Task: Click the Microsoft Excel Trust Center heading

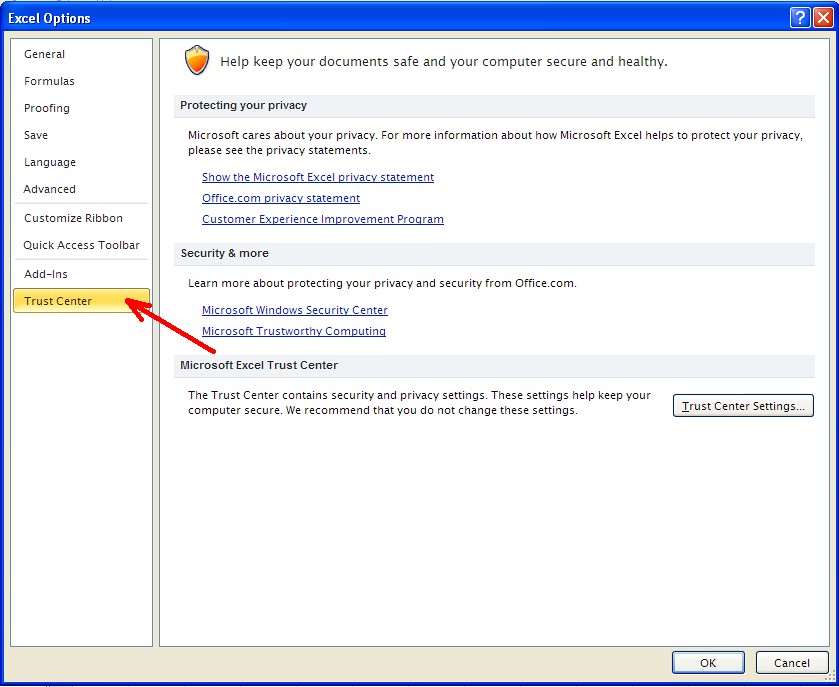Action: click(259, 365)
